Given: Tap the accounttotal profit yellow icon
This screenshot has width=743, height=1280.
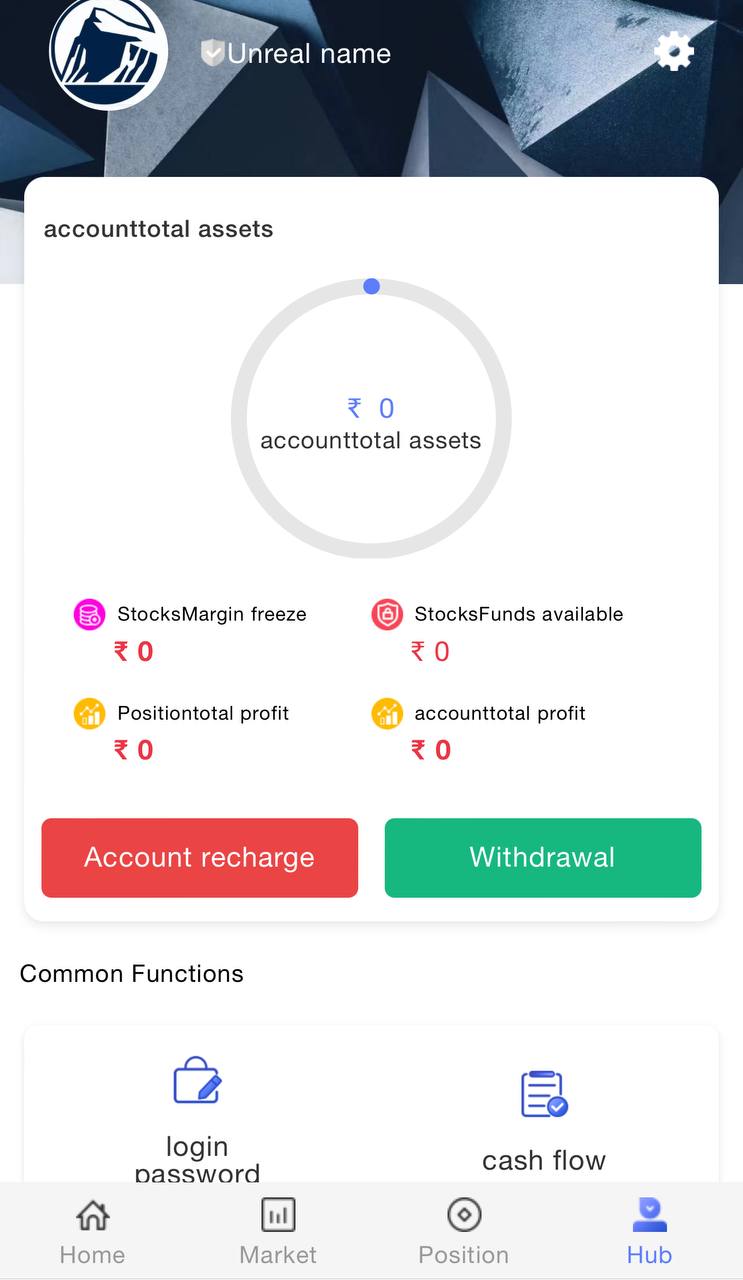Looking at the screenshot, I should 387,713.
